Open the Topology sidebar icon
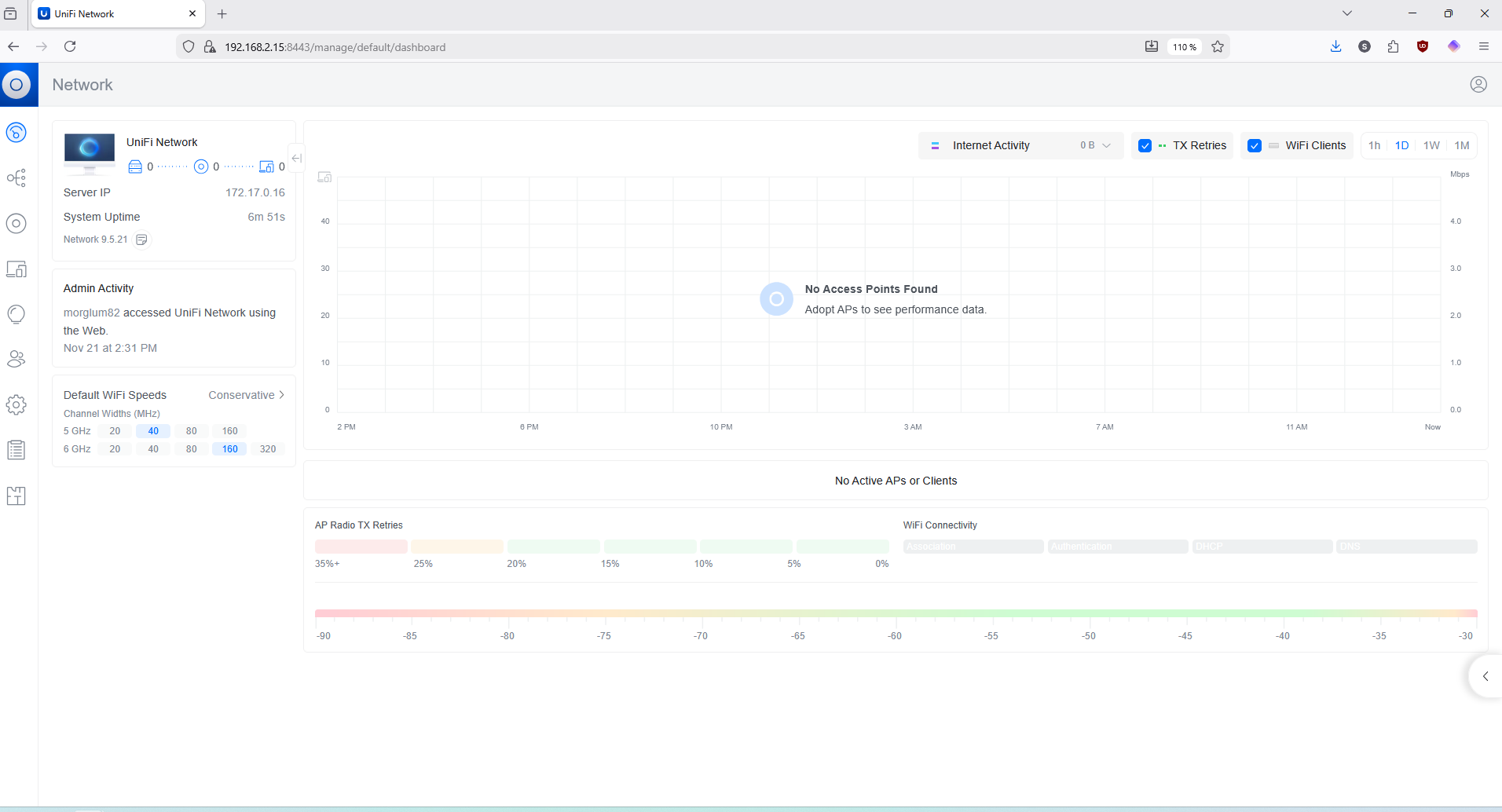 click(16, 177)
